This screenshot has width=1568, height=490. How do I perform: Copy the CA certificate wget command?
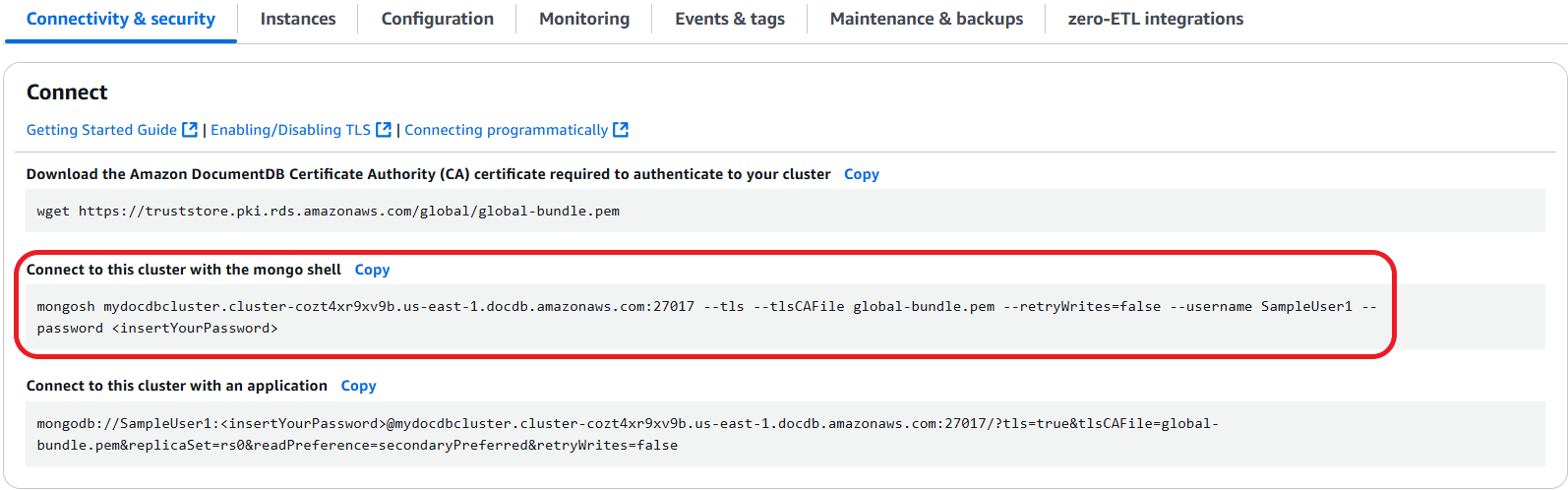pyautogui.click(x=861, y=174)
